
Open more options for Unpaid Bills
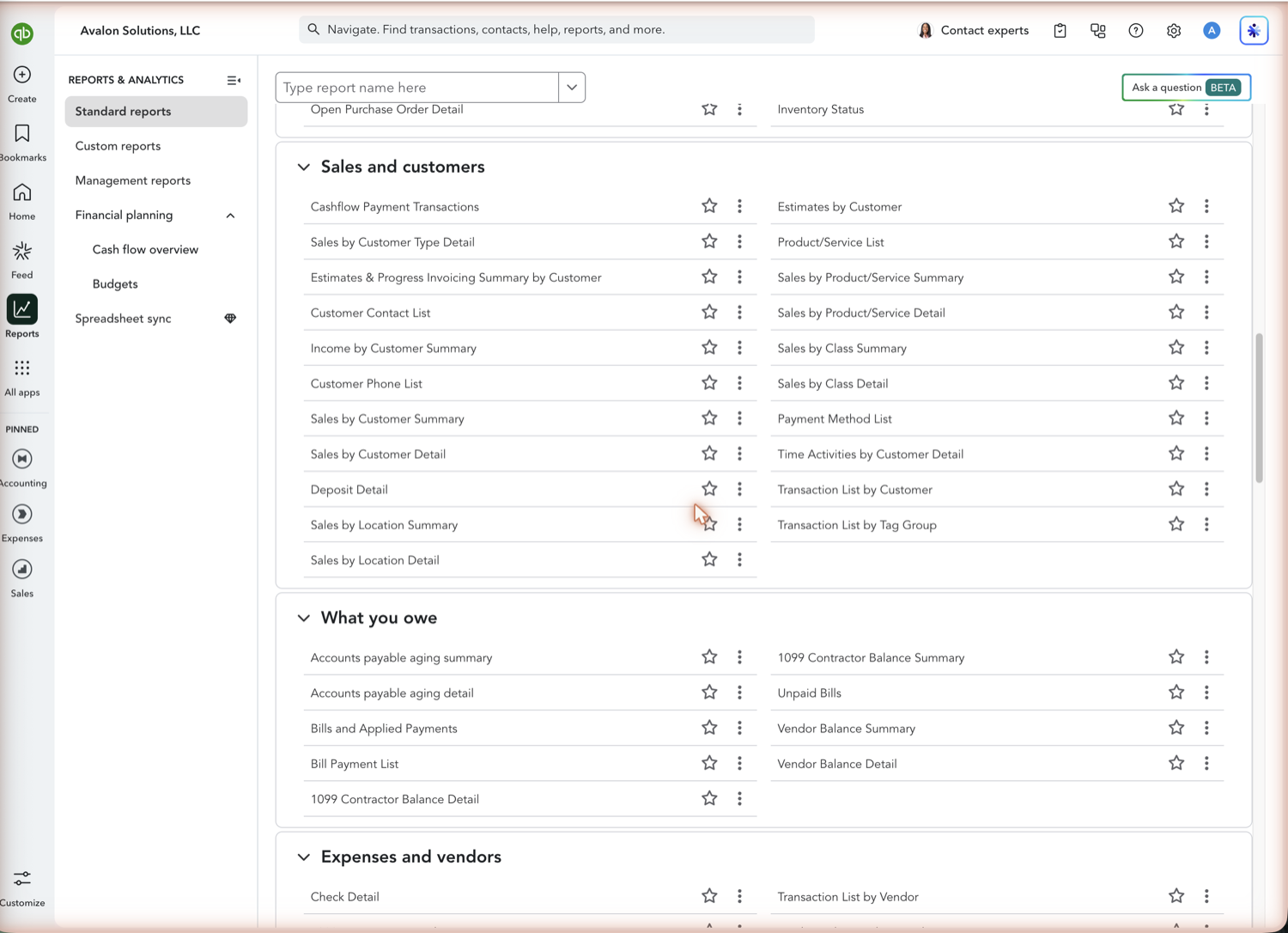point(1206,692)
